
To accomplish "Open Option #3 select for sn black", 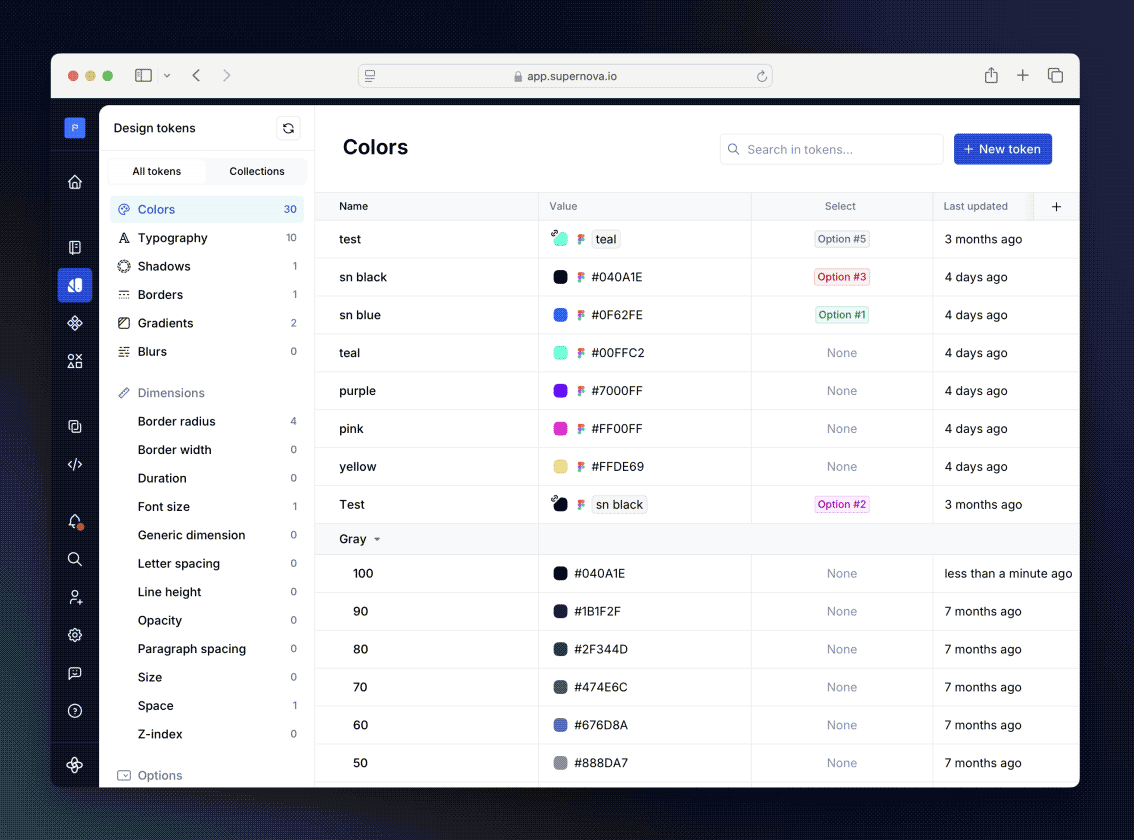I will coord(841,277).
